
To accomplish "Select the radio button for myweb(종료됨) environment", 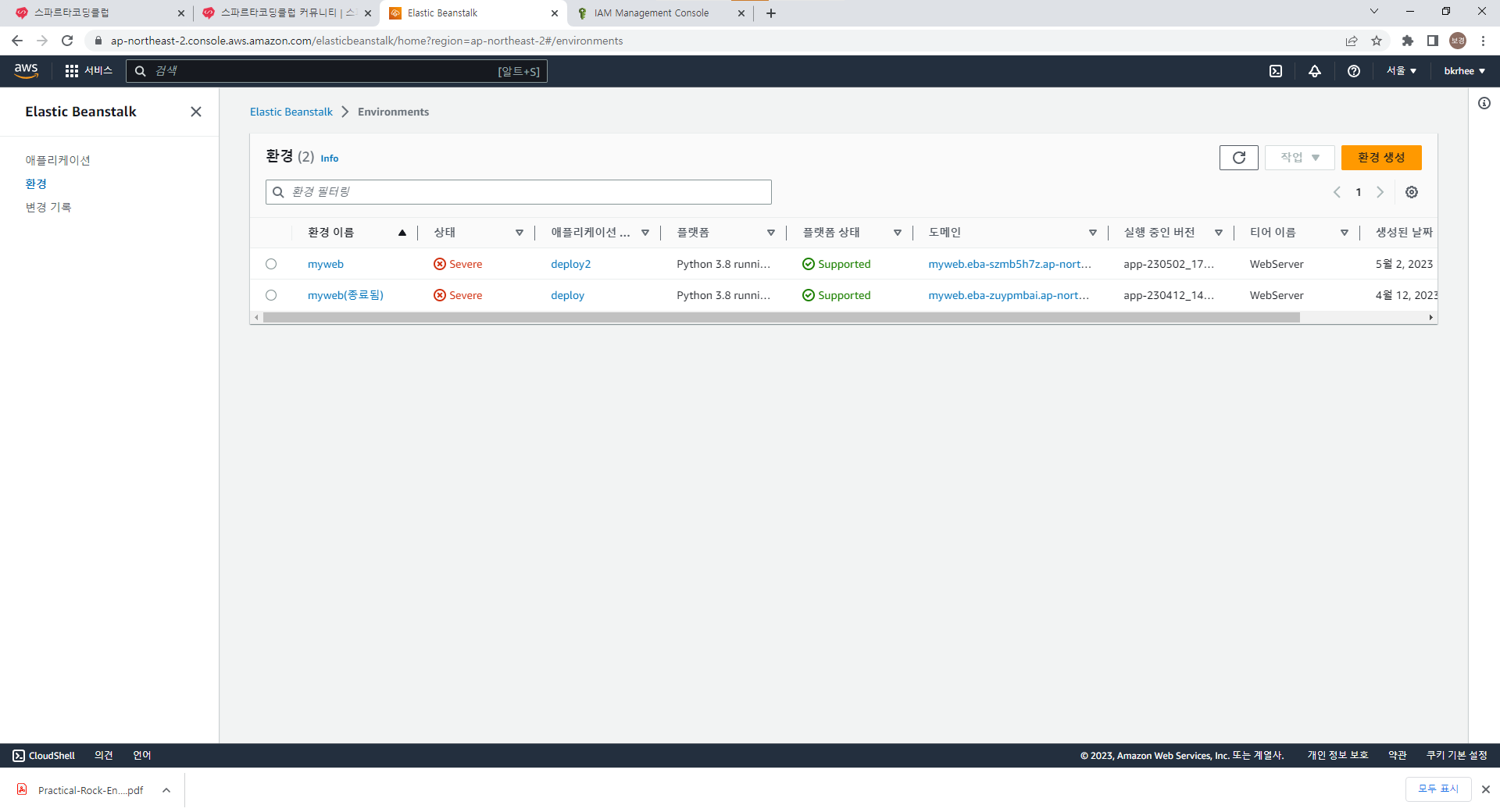I will click(271, 295).
